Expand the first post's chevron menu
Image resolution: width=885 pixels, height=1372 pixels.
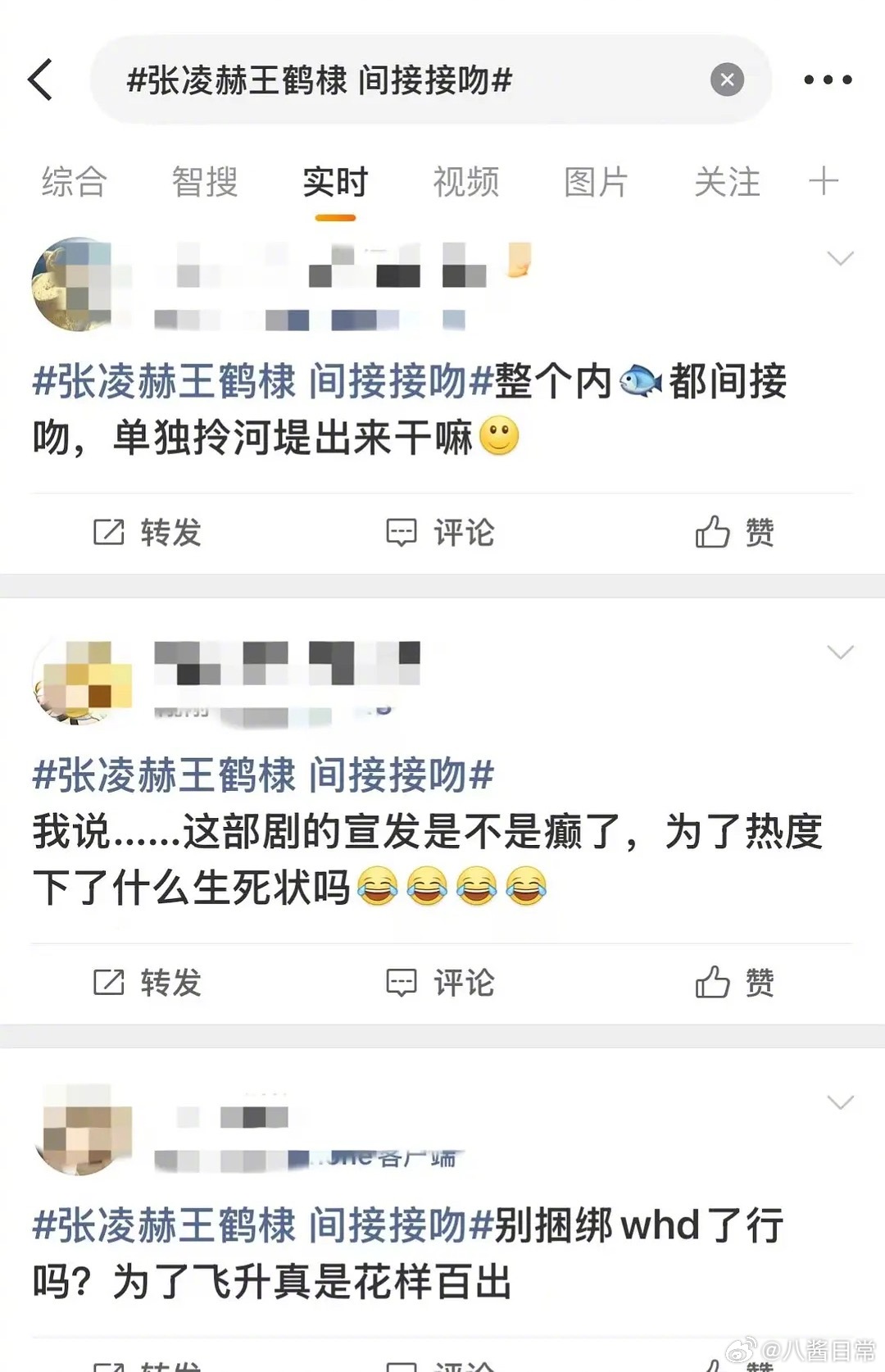(x=840, y=258)
